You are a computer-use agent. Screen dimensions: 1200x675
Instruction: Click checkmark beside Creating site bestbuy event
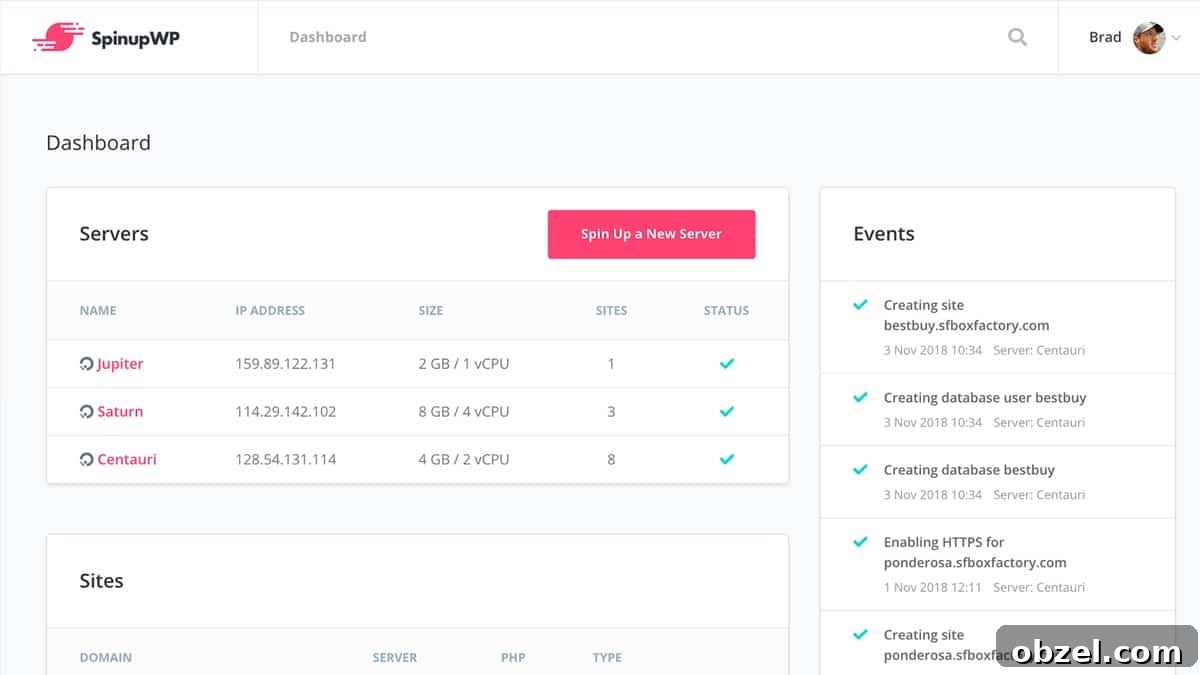click(x=860, y=305)
